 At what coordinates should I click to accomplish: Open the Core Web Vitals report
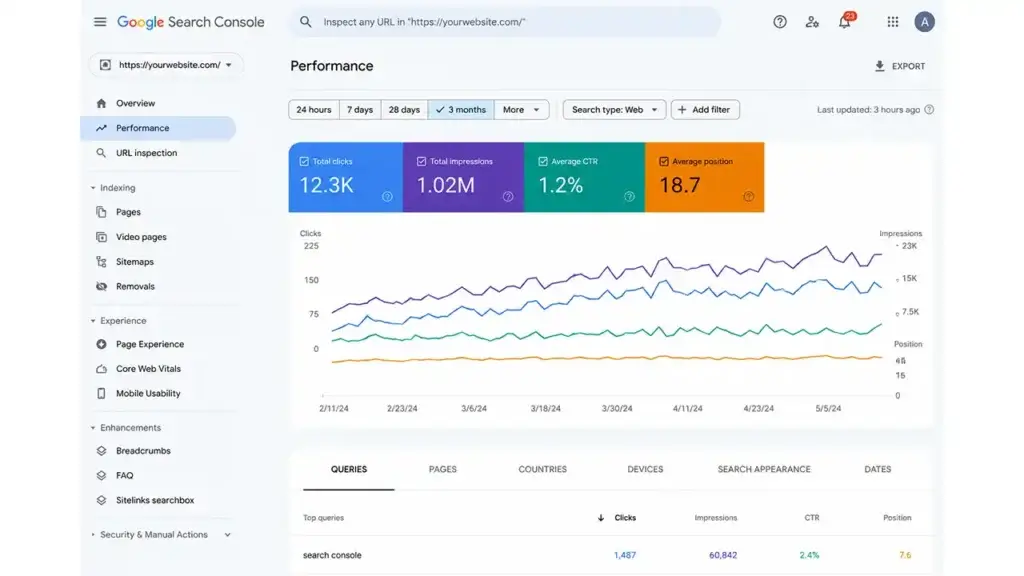click(148, 369)
